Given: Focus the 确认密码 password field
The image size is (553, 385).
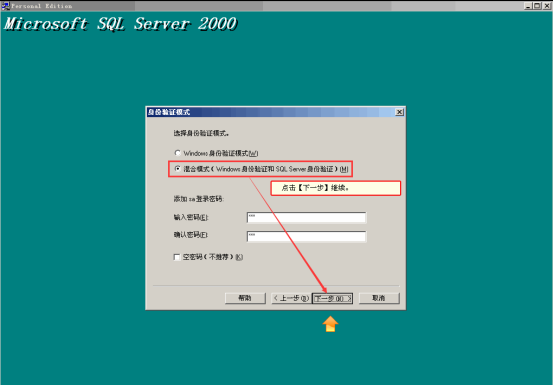Looking at the screenshot, I should (x=306, y=236).
